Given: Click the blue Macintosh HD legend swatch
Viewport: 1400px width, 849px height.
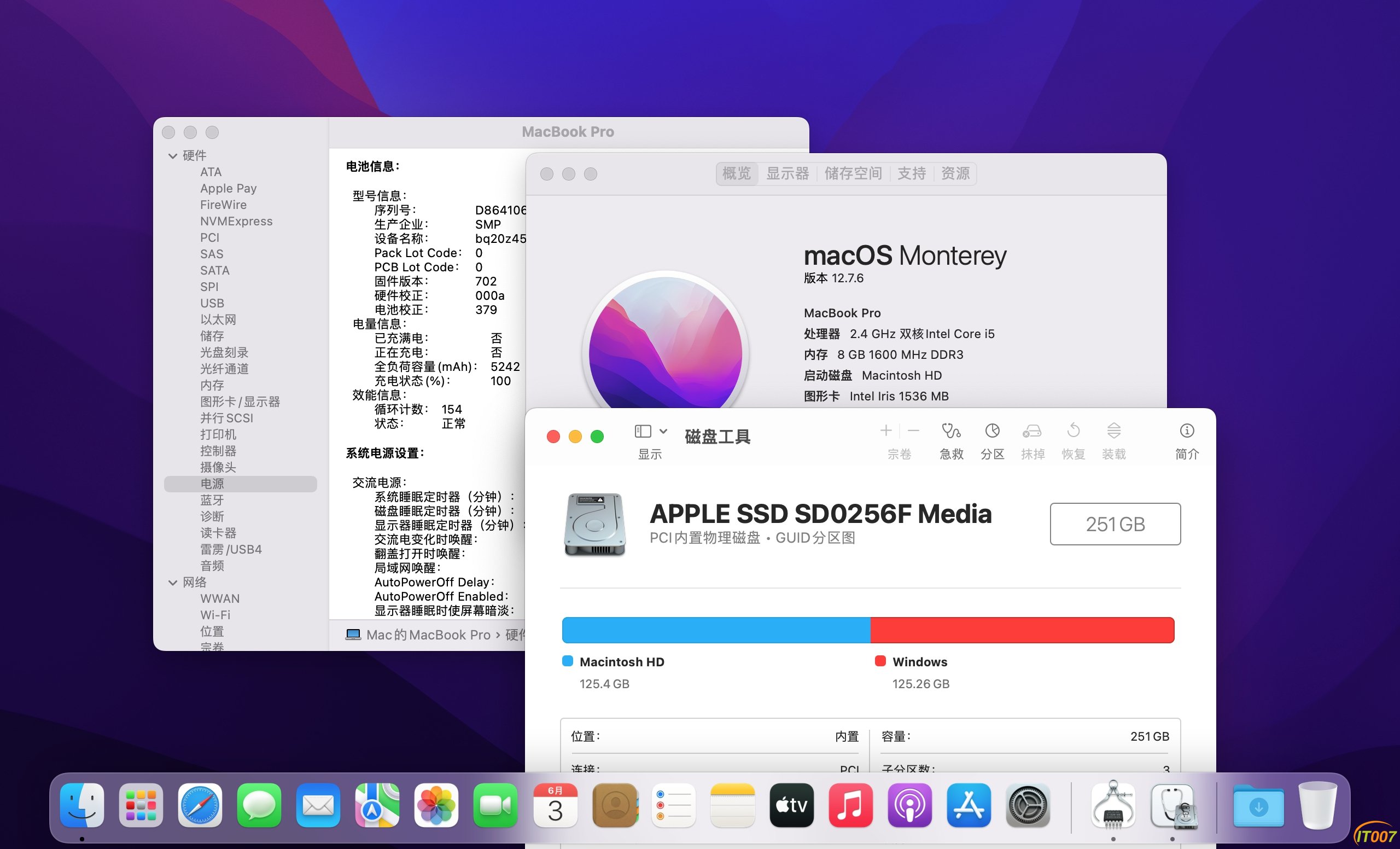Looking at the screenshot, I should (x=567, y=661).
